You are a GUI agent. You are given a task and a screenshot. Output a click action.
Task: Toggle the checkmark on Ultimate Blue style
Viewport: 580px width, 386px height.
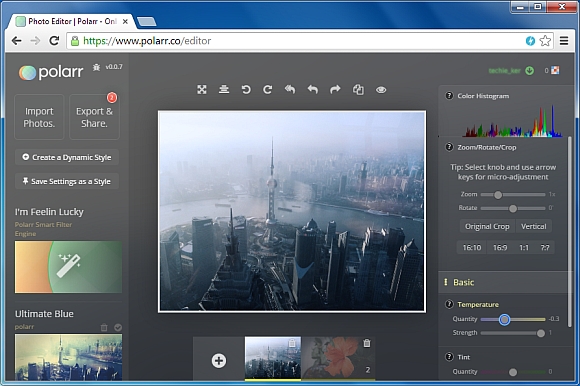click(x=118, y=328)
